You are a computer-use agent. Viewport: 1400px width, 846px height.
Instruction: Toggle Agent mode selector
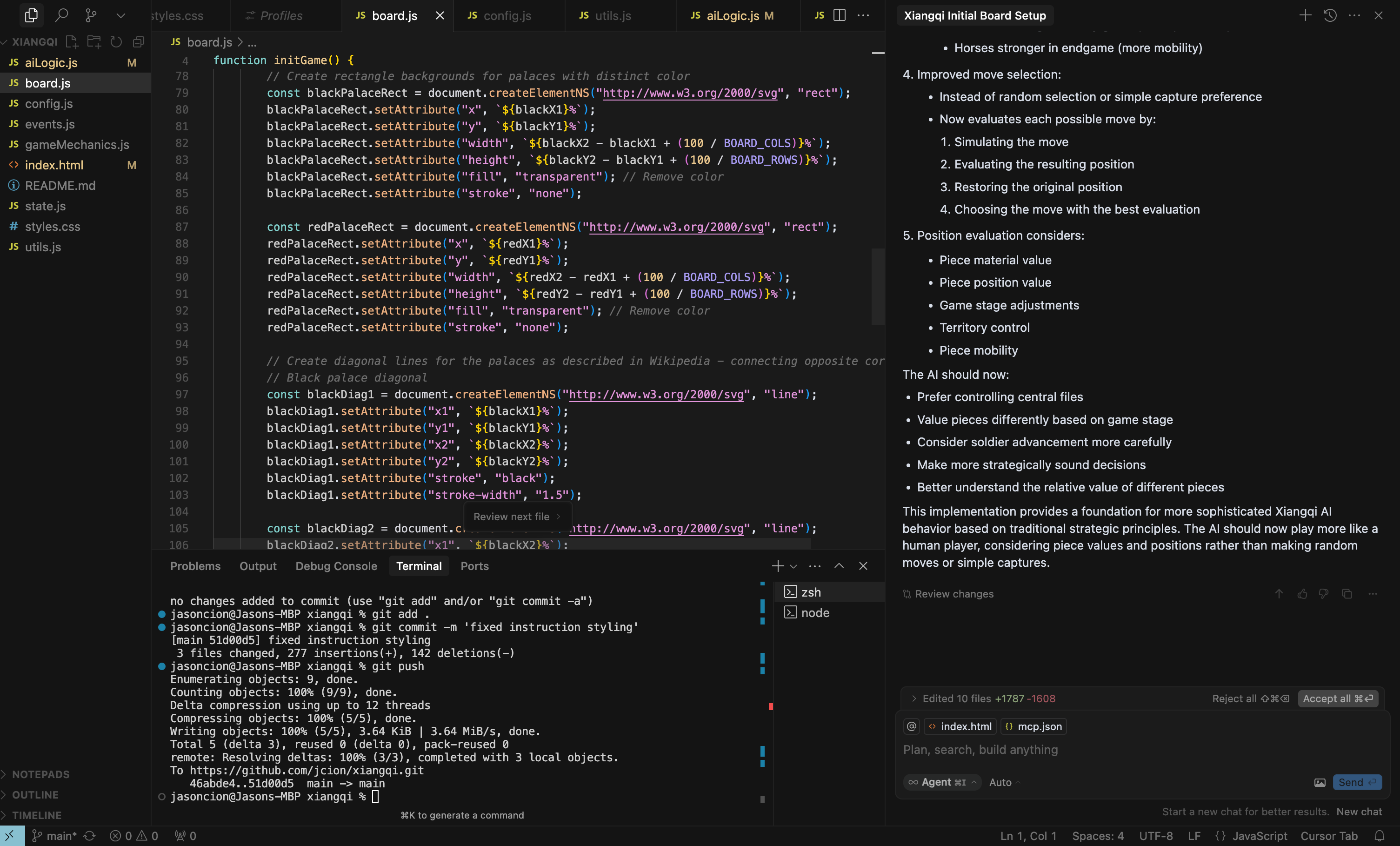942,782
